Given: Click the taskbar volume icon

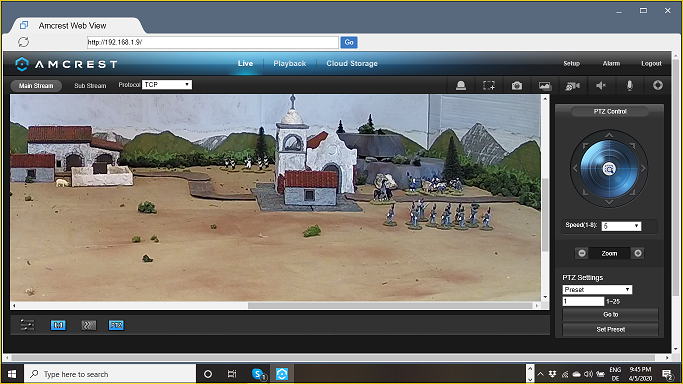Looking at the screenshot, I should 588,374.
